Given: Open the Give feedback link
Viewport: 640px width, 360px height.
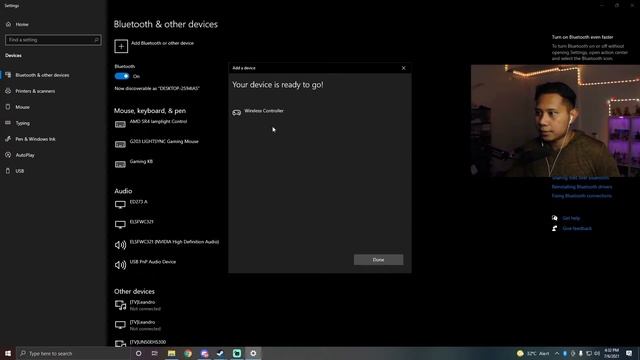Looking at the screenshot, I should point(577,229).
